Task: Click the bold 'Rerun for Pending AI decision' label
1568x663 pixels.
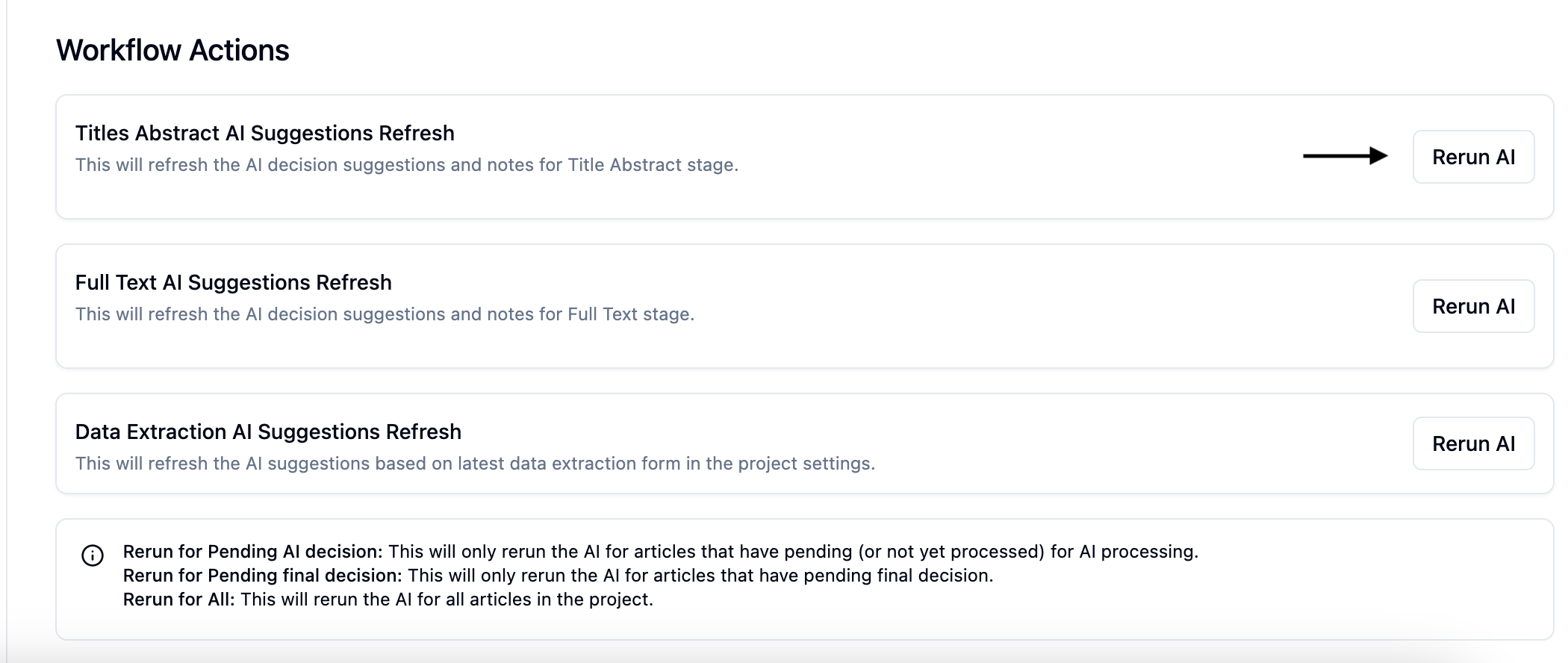Action: 252,552
